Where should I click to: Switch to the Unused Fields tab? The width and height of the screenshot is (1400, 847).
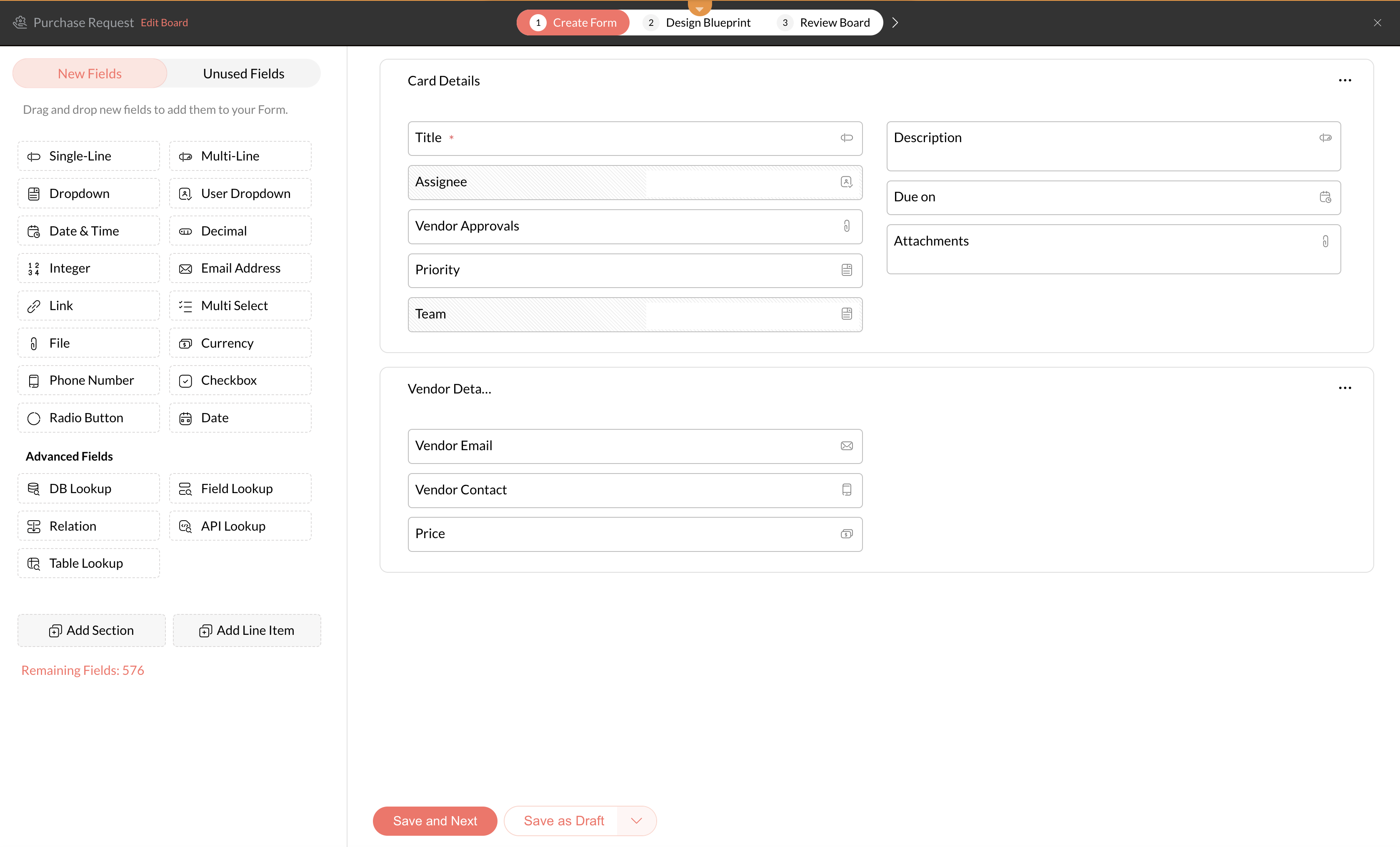(243, 73)
